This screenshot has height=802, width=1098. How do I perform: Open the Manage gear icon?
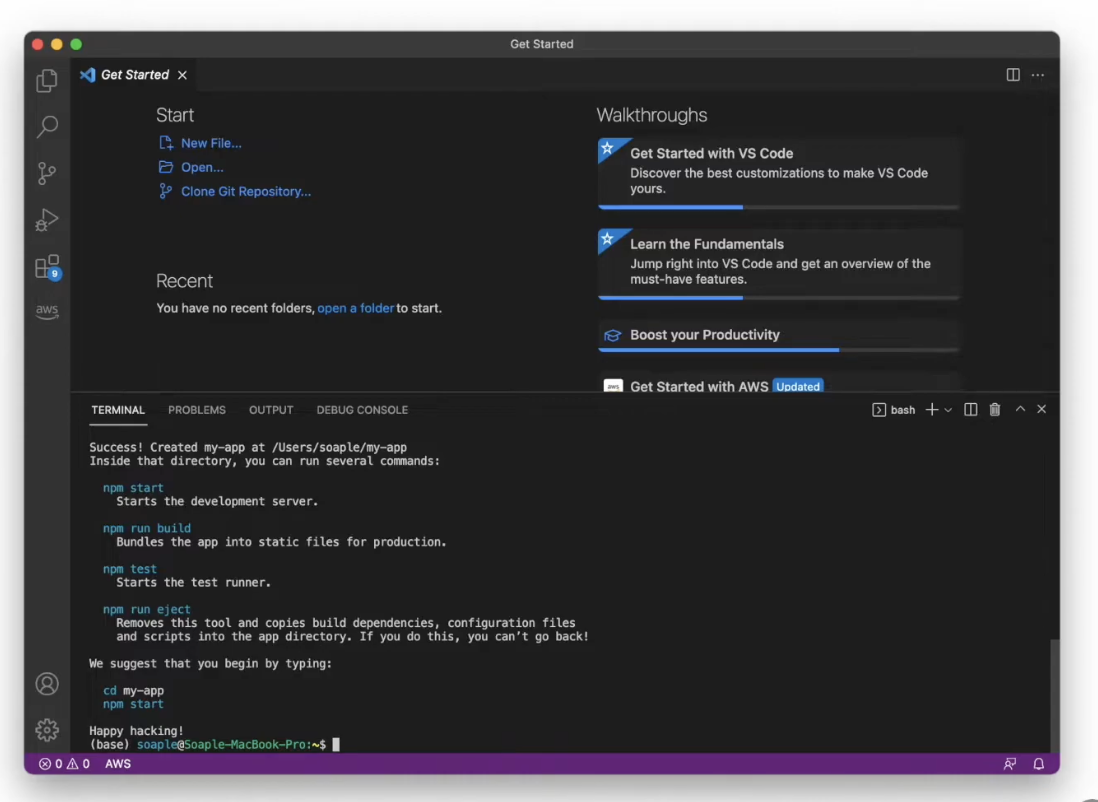(47, 730)
